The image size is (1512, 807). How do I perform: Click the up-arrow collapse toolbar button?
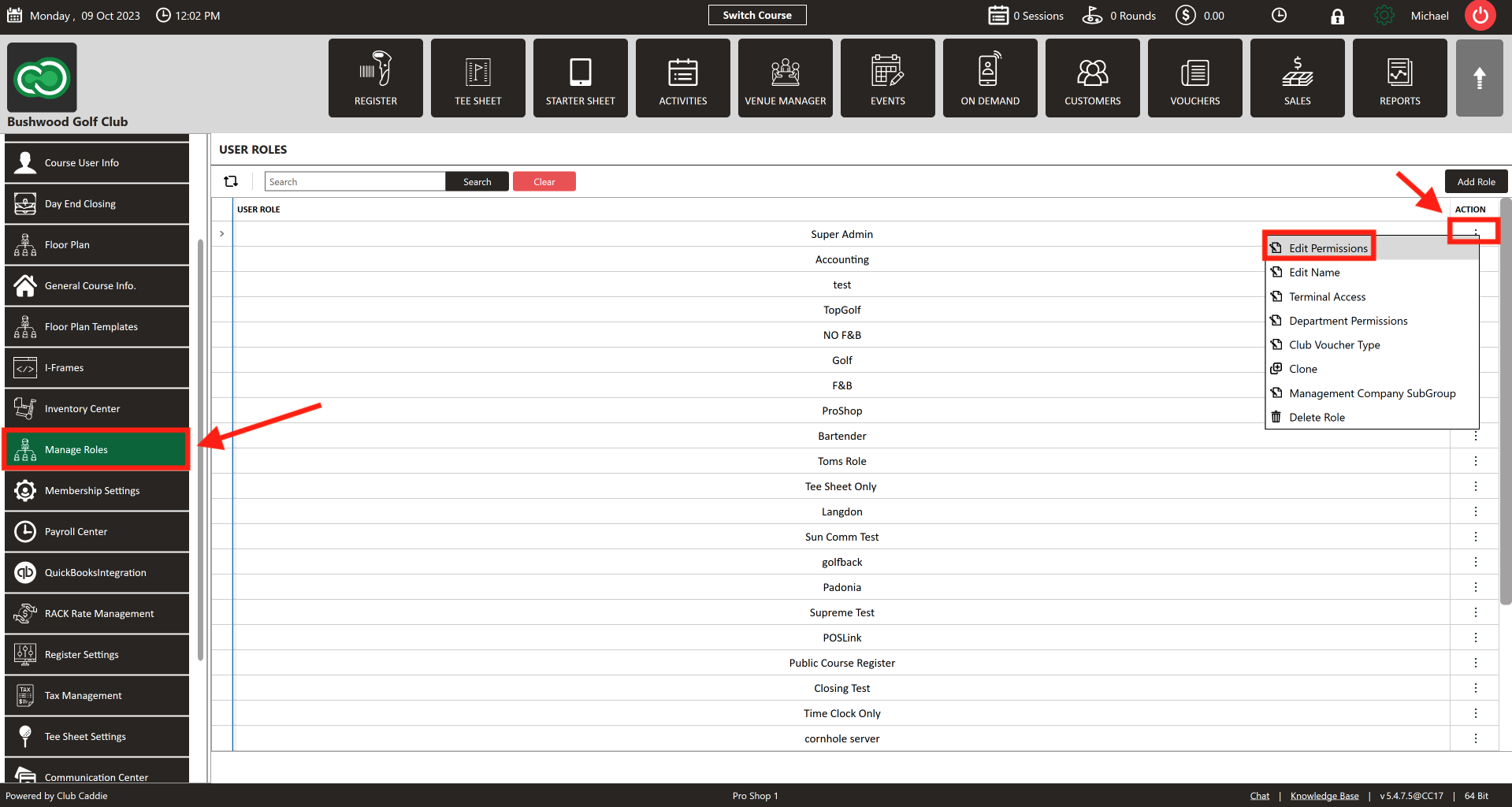click(1480, 78)
